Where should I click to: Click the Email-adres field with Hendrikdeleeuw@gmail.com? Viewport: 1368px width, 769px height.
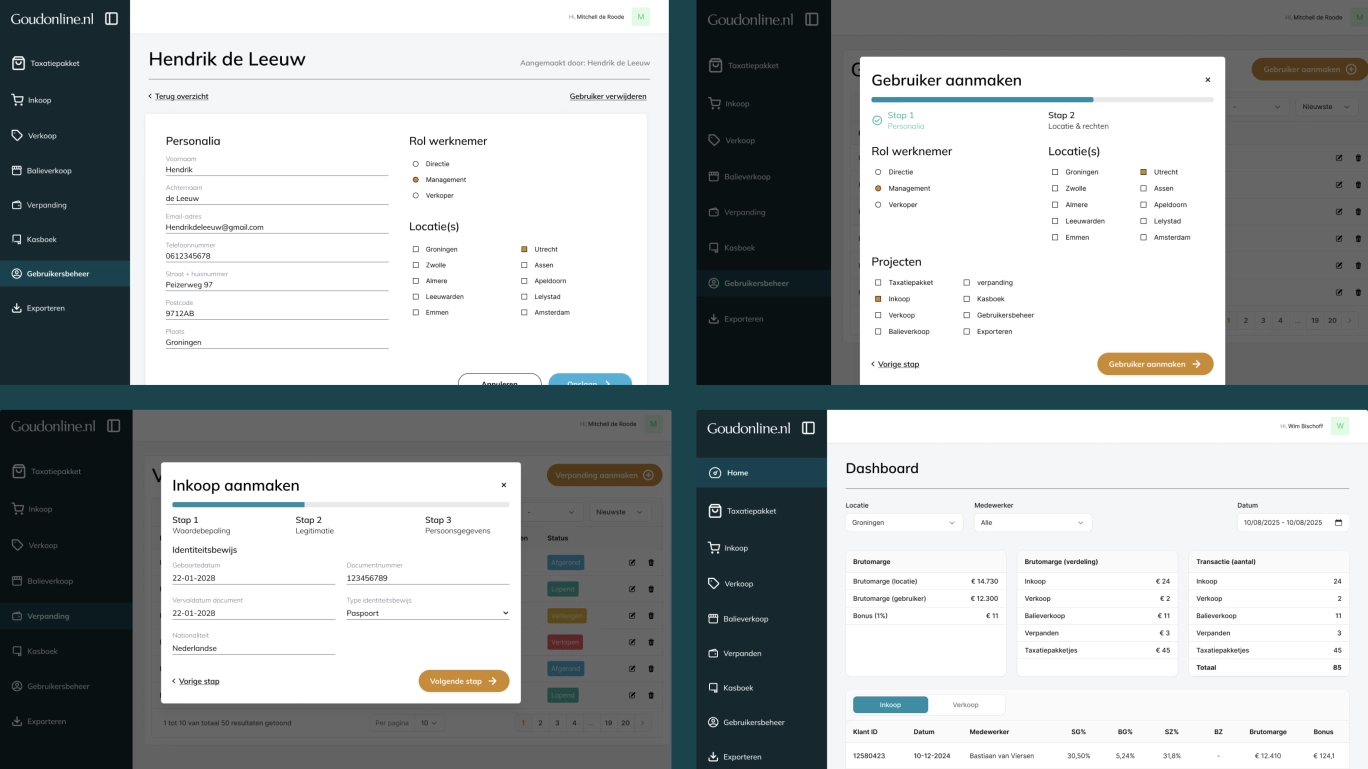click(x=276, y=227)
